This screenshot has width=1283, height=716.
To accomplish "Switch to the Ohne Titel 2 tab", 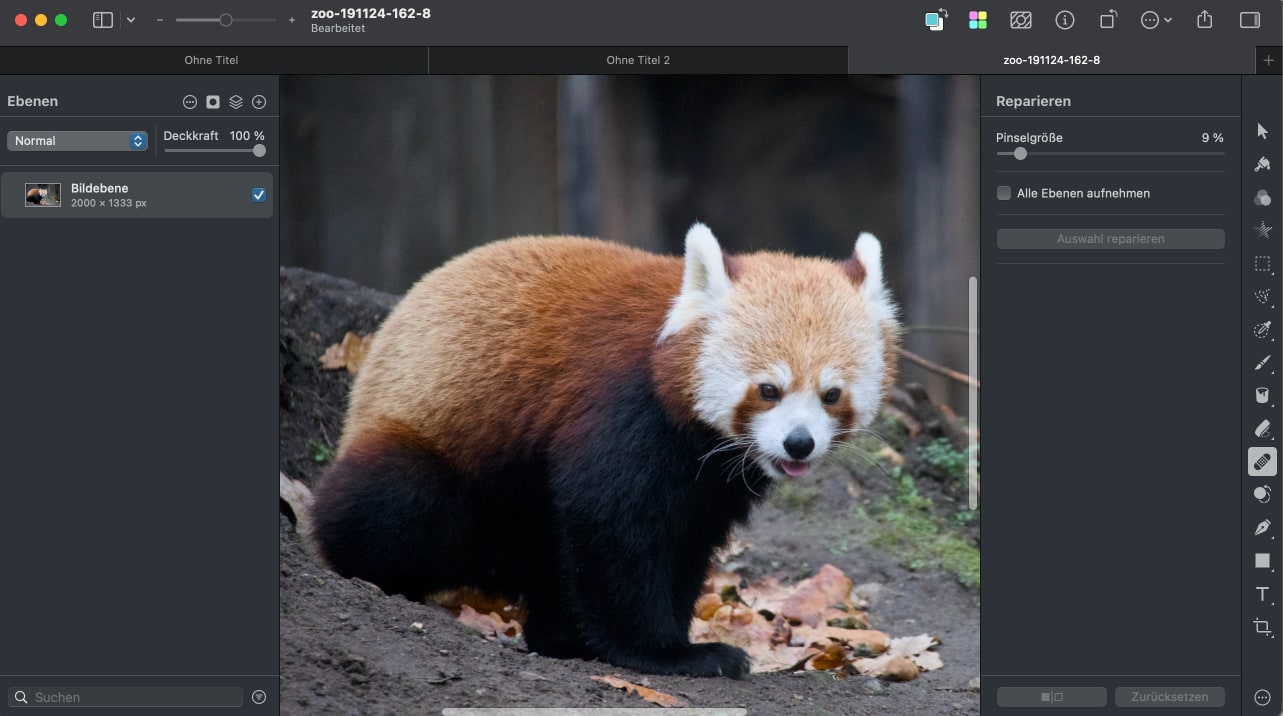I will coord(638,60).
